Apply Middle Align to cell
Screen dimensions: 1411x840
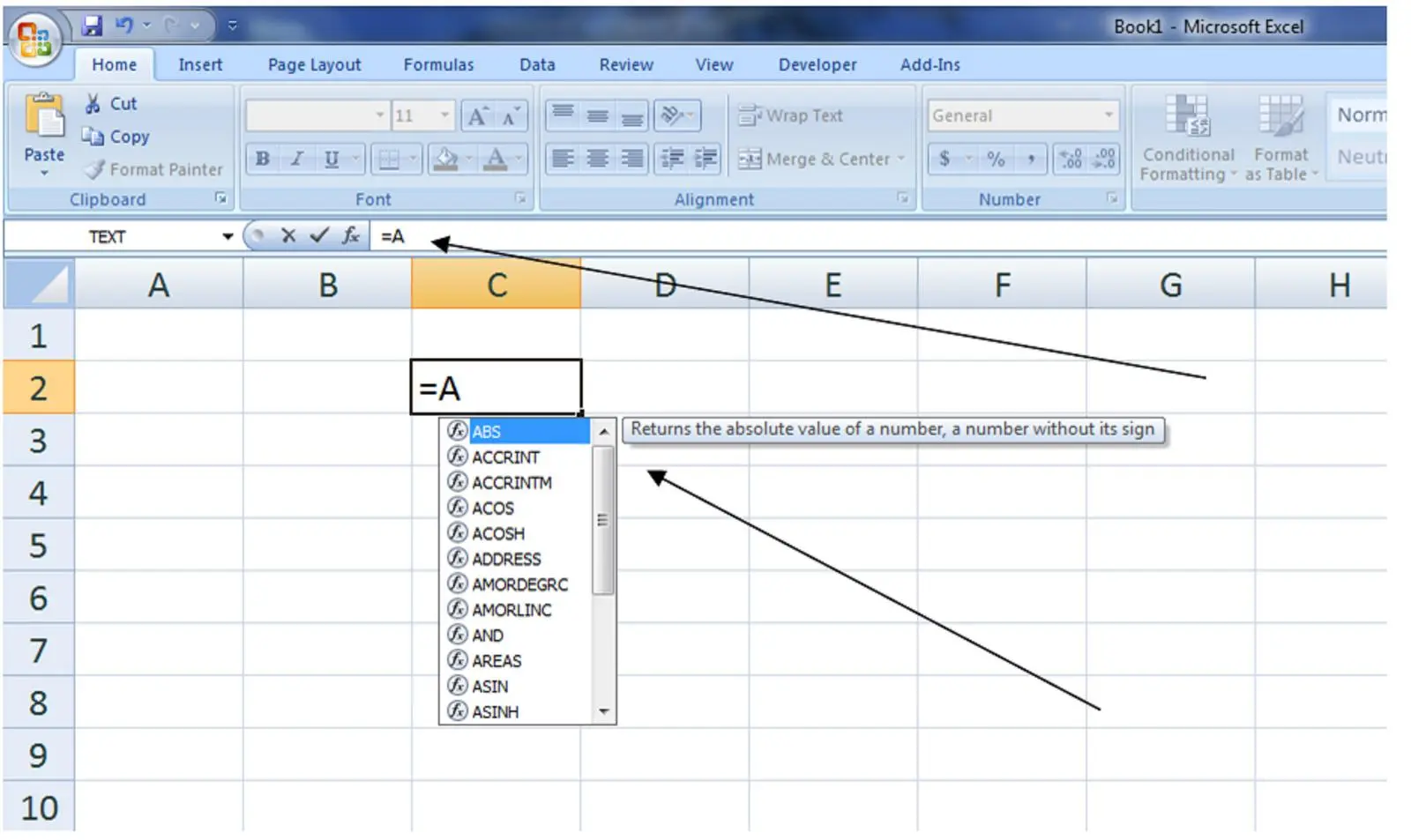coord(598,115)
